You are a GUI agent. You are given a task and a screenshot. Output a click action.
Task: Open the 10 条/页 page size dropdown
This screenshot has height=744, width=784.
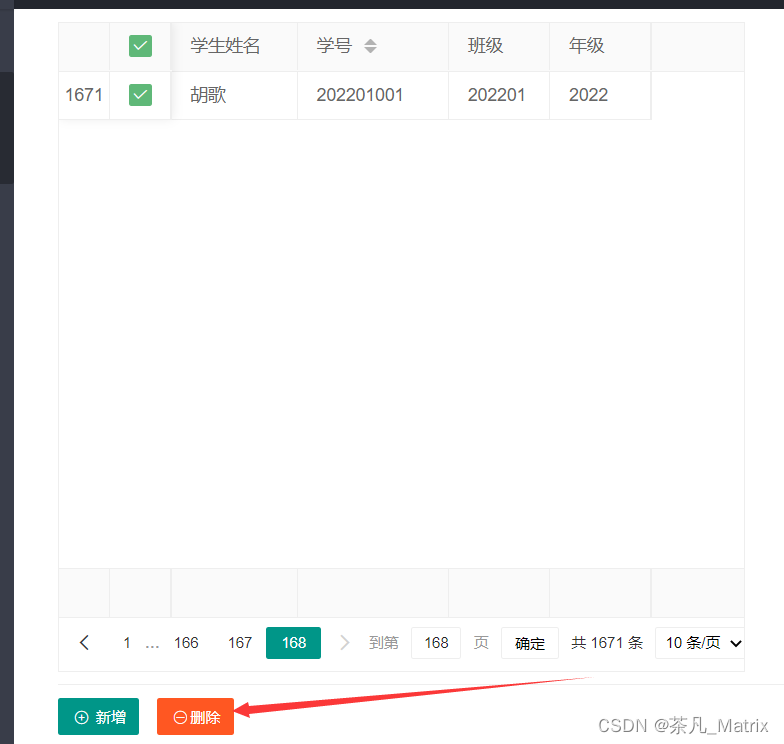coord(700,642)
